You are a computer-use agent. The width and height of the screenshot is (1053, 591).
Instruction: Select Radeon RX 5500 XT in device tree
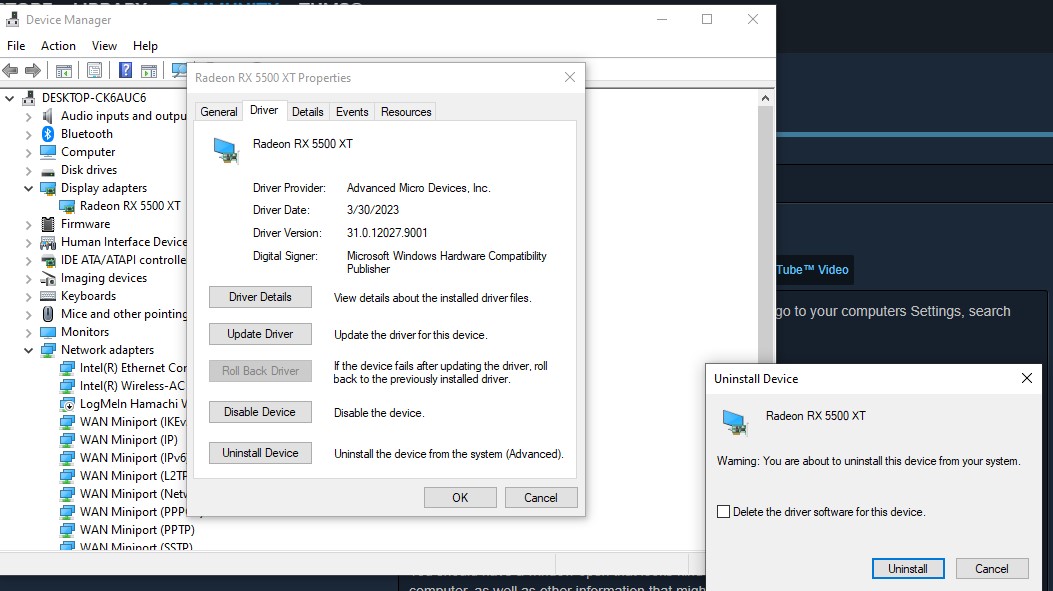[x=130, y=206]
